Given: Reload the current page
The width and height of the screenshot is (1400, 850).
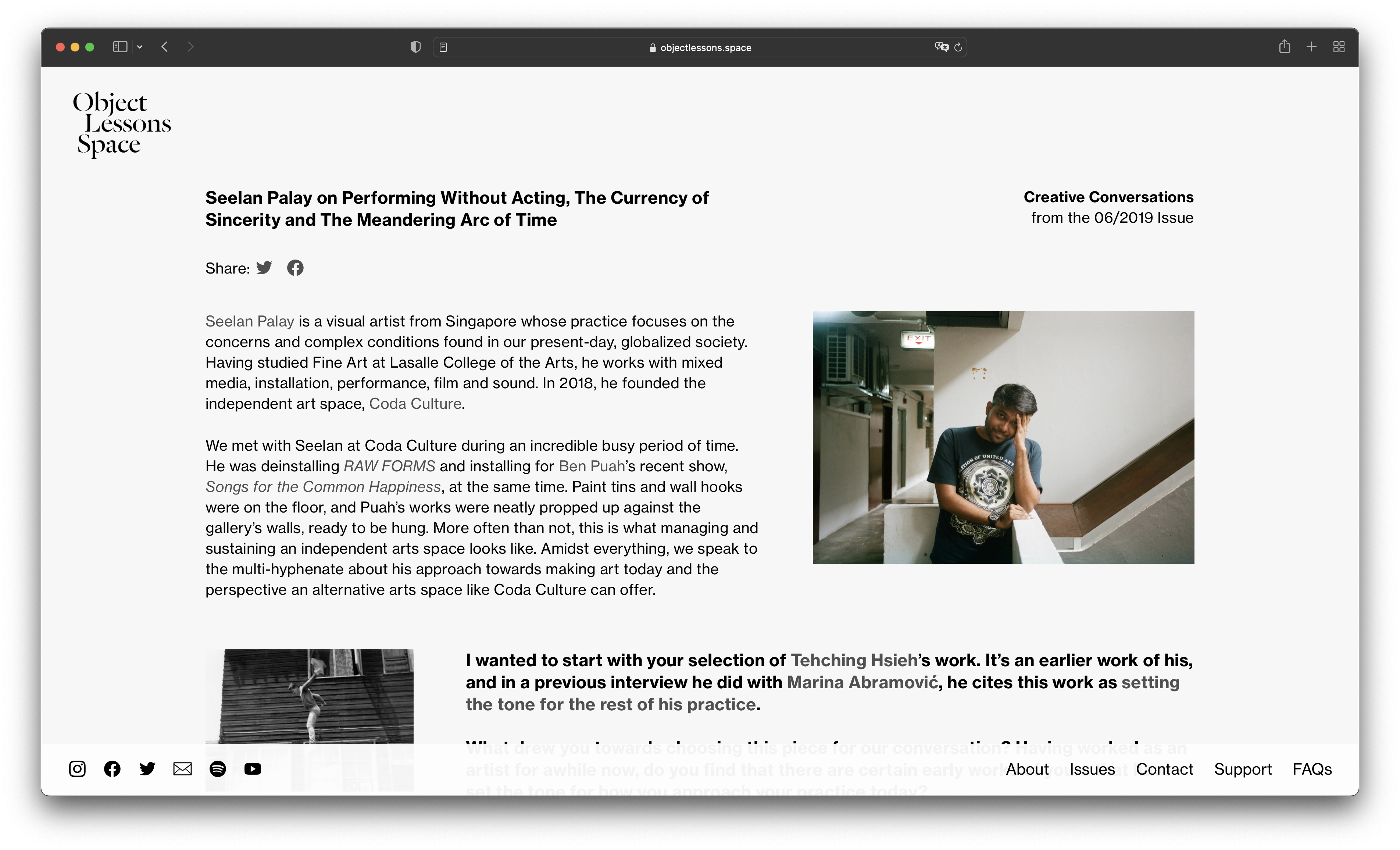Looking at the screenshot, I should pyautogui.click(x=958, y=47).
